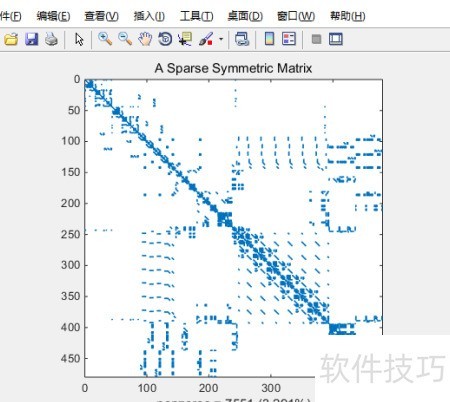
Task: Open file with folder icon
Action: pos(11,39)
